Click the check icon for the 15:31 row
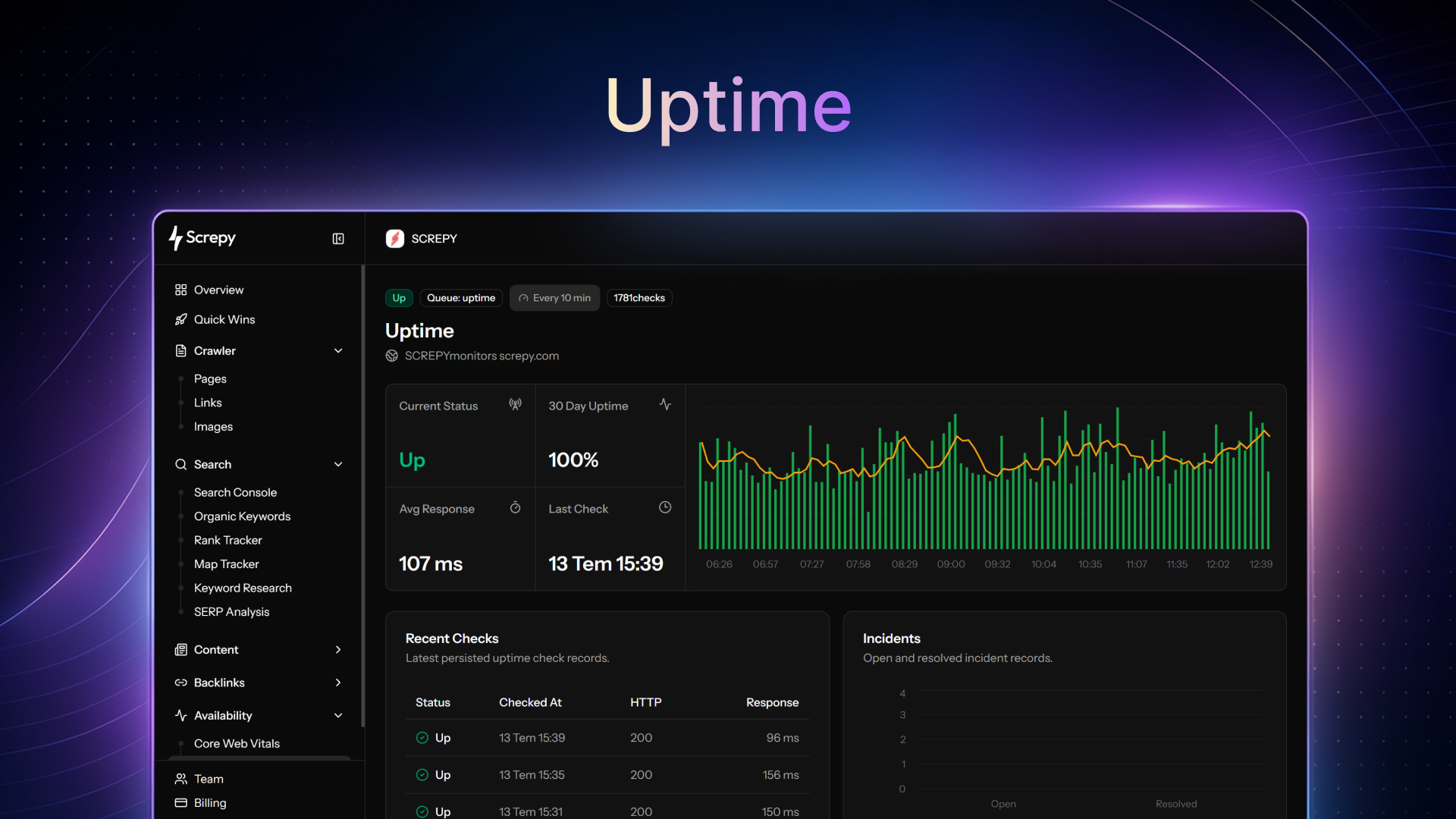 click(x=422, y=812)
